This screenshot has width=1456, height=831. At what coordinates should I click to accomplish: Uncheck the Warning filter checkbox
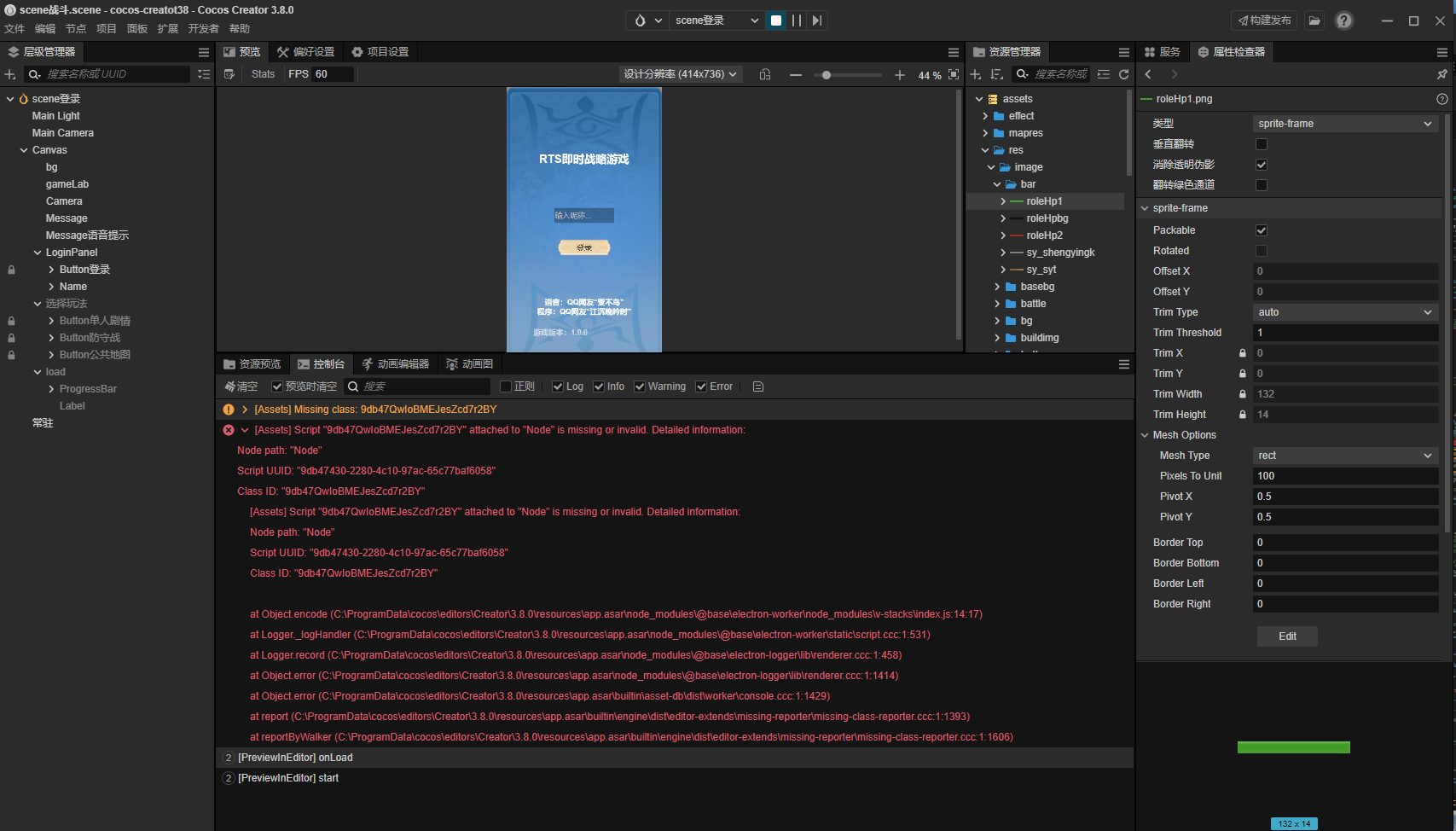click(x=640, y=386)
